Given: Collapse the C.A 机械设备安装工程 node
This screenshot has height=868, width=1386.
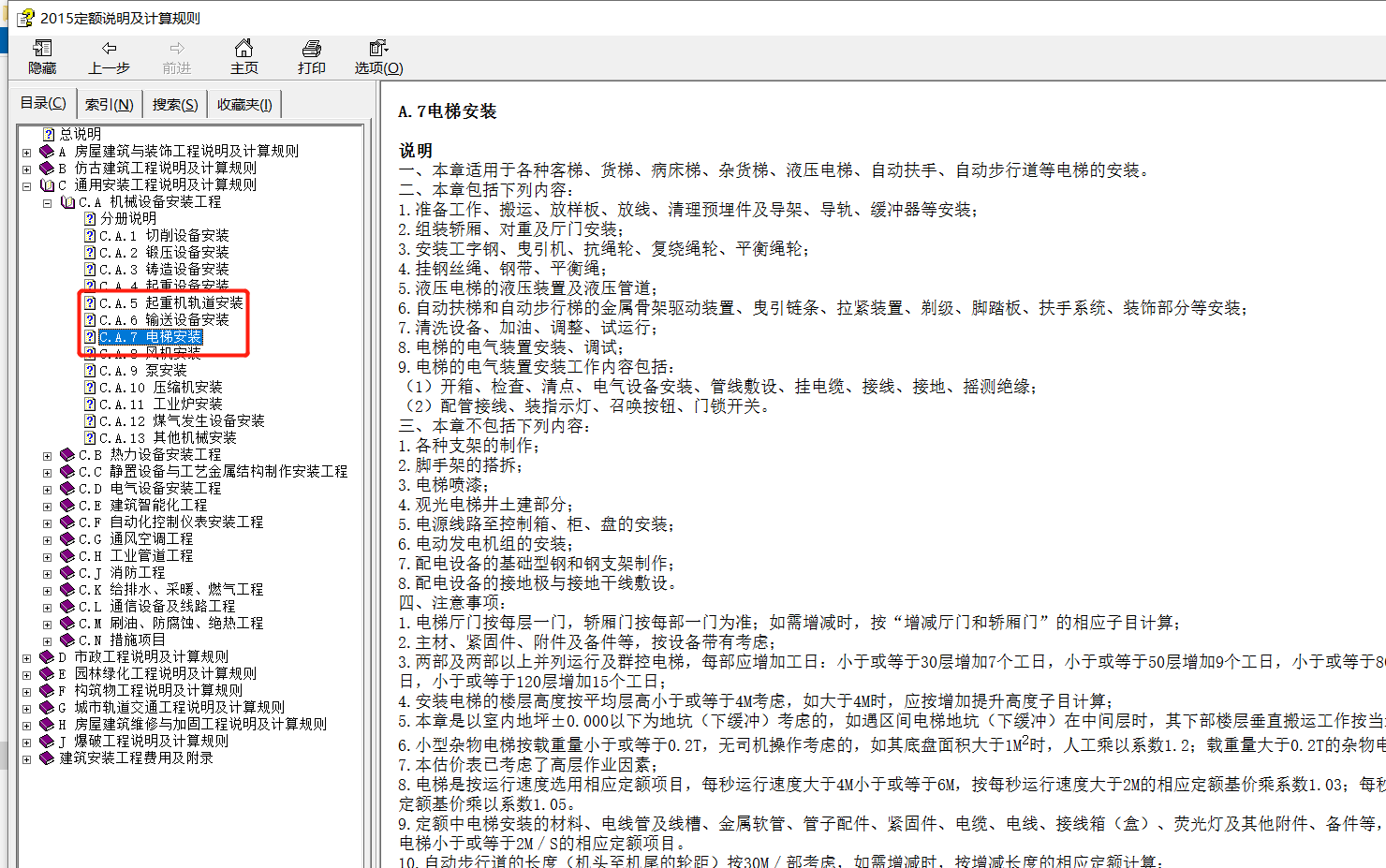Looking at the screenshot, I should [x=47, y=202].
